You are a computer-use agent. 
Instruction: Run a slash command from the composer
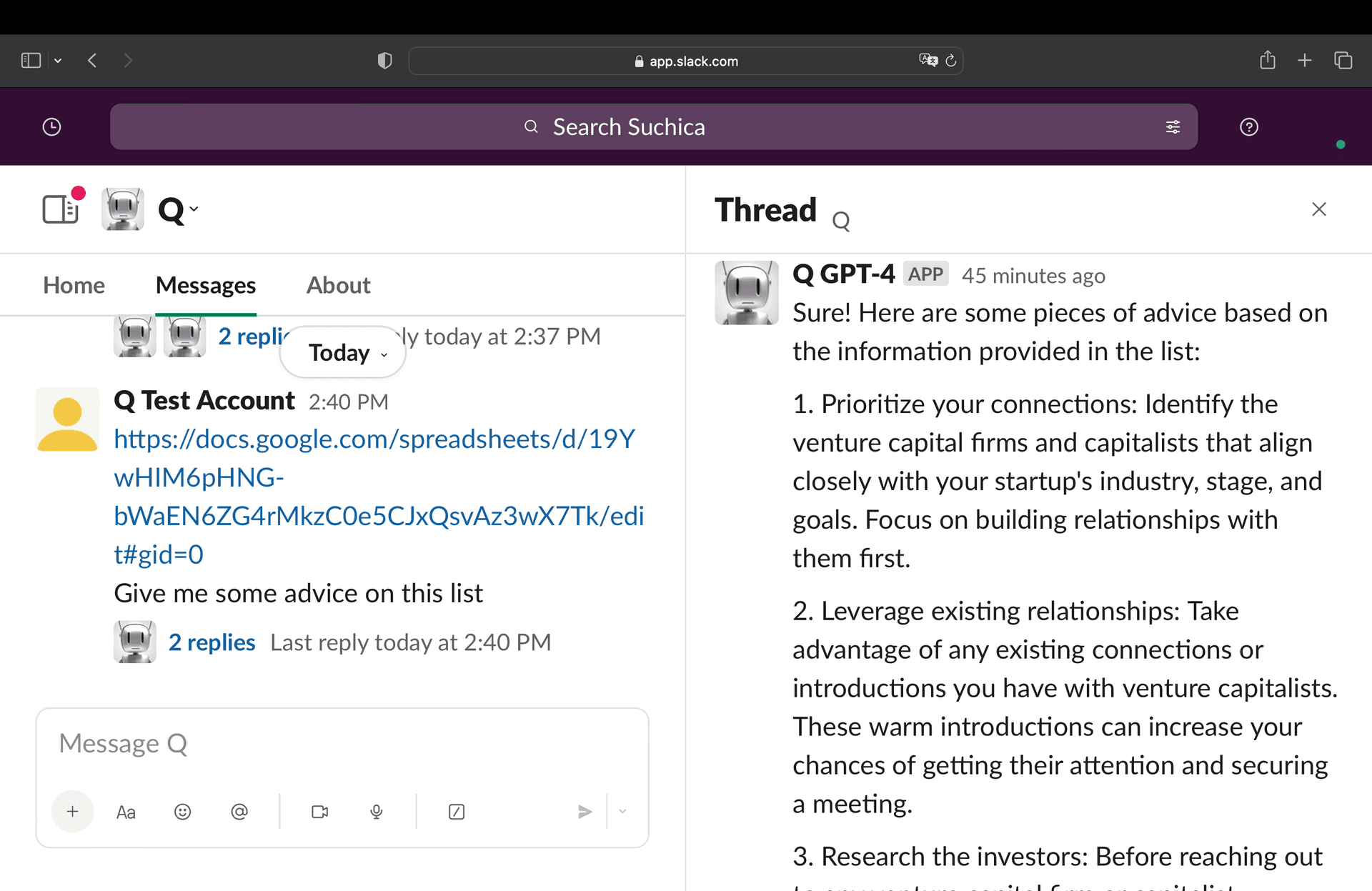pos(457,812)
